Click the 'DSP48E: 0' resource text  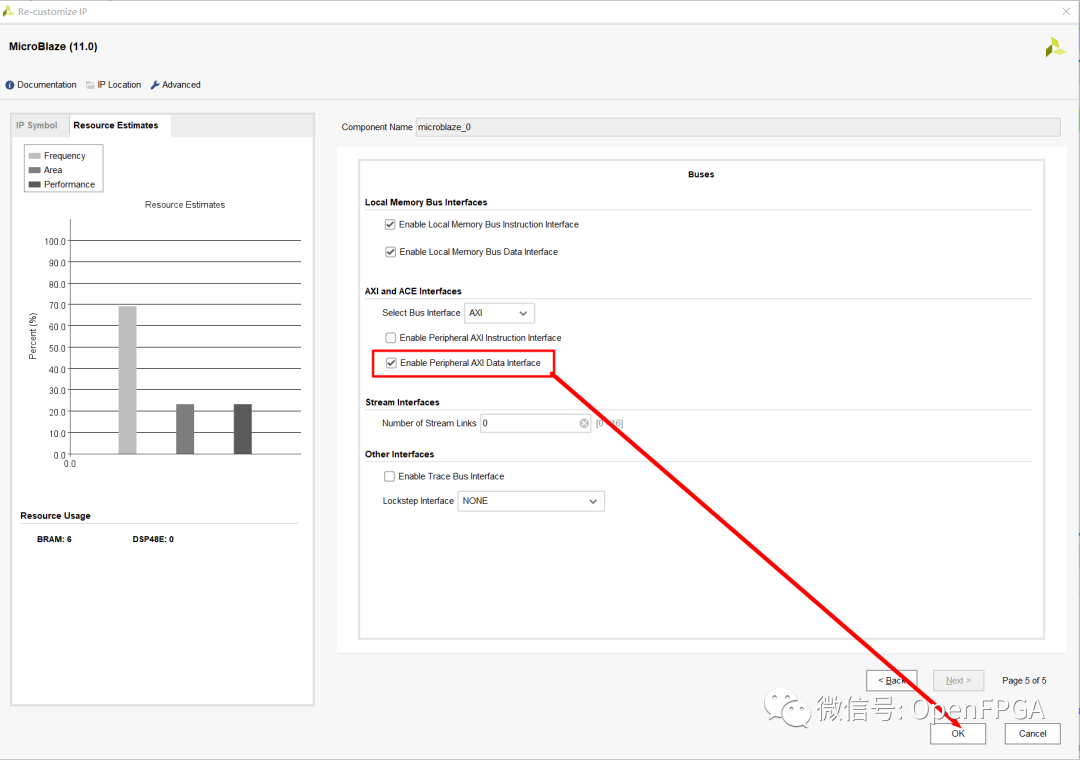tap(153, 540)
